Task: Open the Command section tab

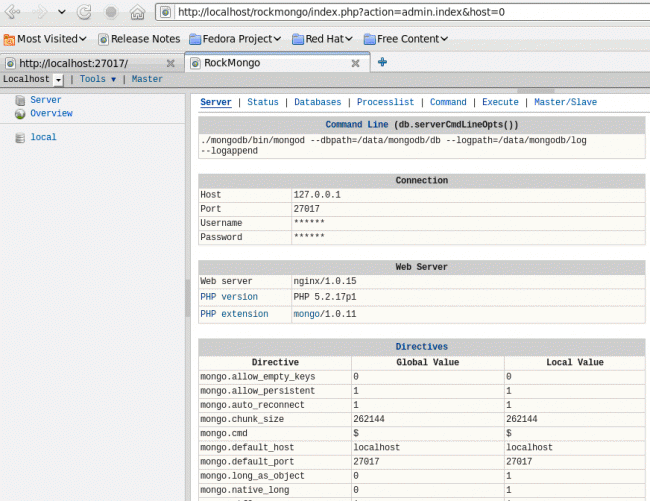Action: (448, 102)
